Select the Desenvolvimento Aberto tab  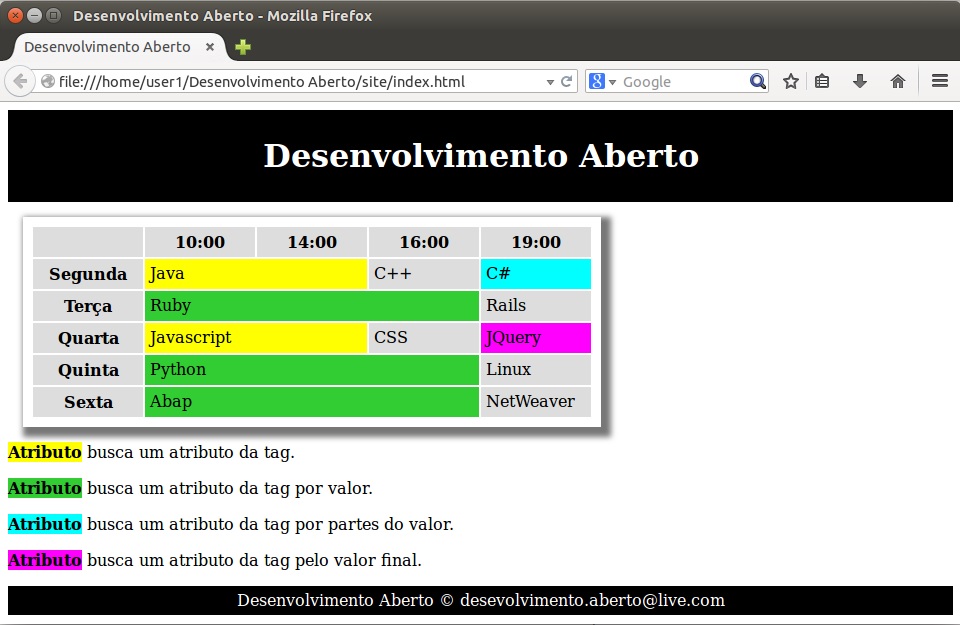[107, 47]
